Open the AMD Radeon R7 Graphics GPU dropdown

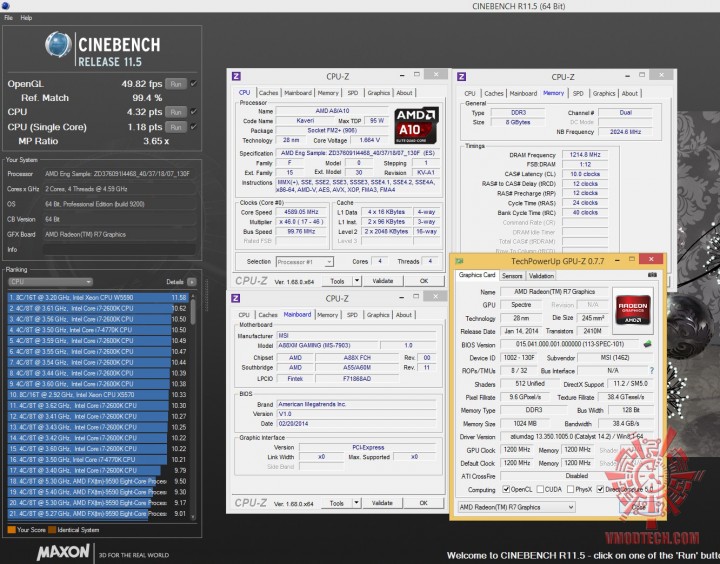(x=517, y=507)
